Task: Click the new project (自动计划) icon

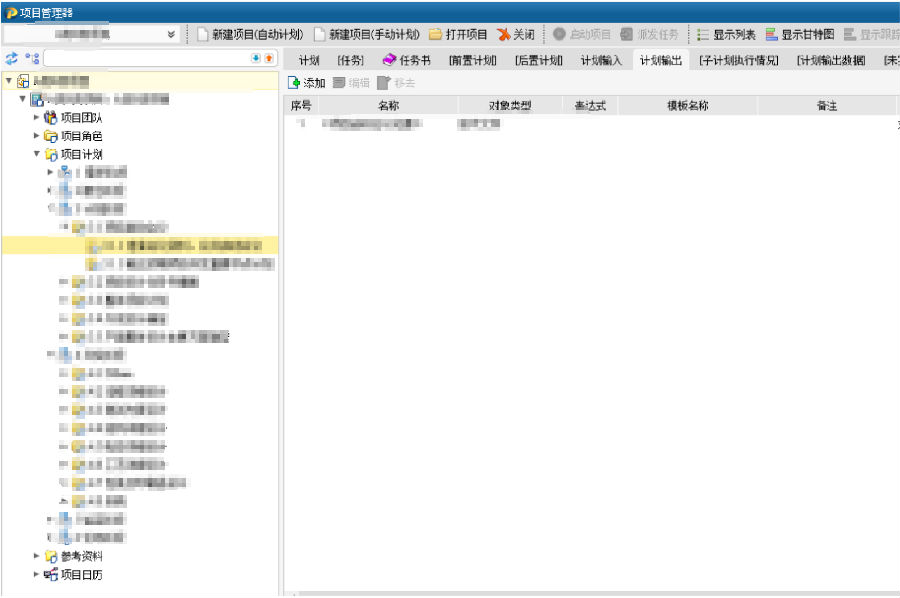Action: [202, 34]
